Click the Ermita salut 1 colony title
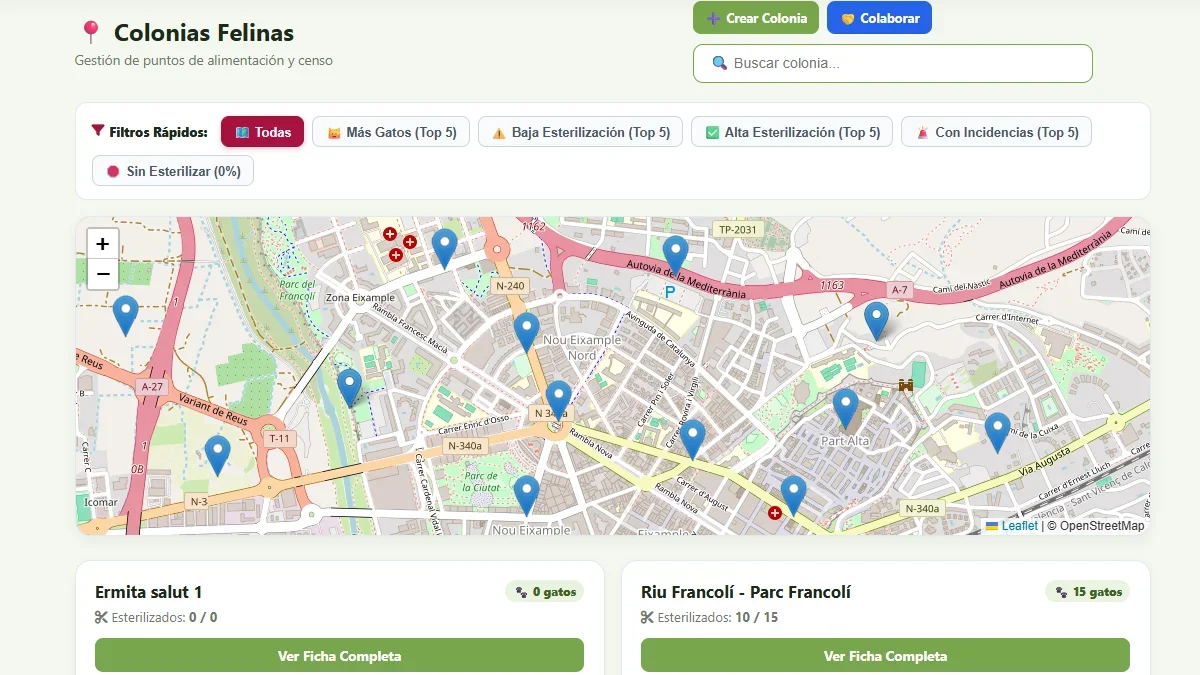 [x=149, y=592]
